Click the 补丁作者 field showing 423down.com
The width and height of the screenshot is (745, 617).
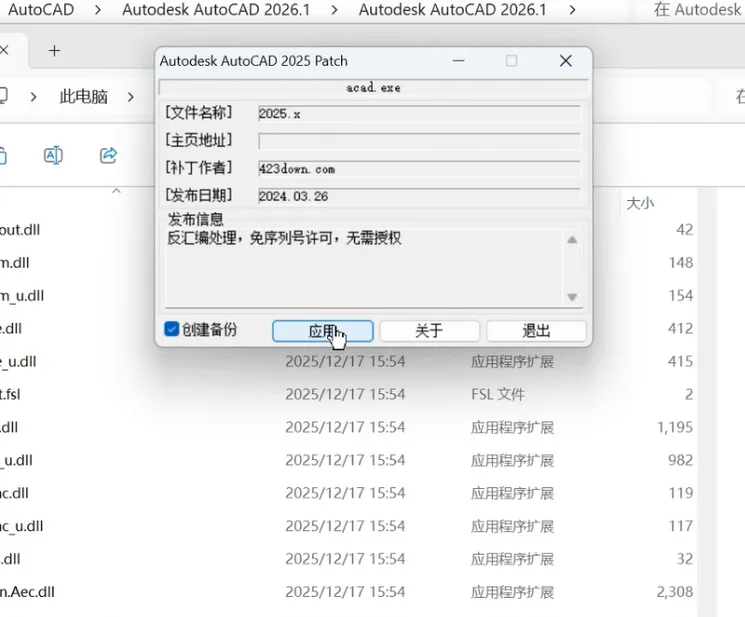click(419, 169)
